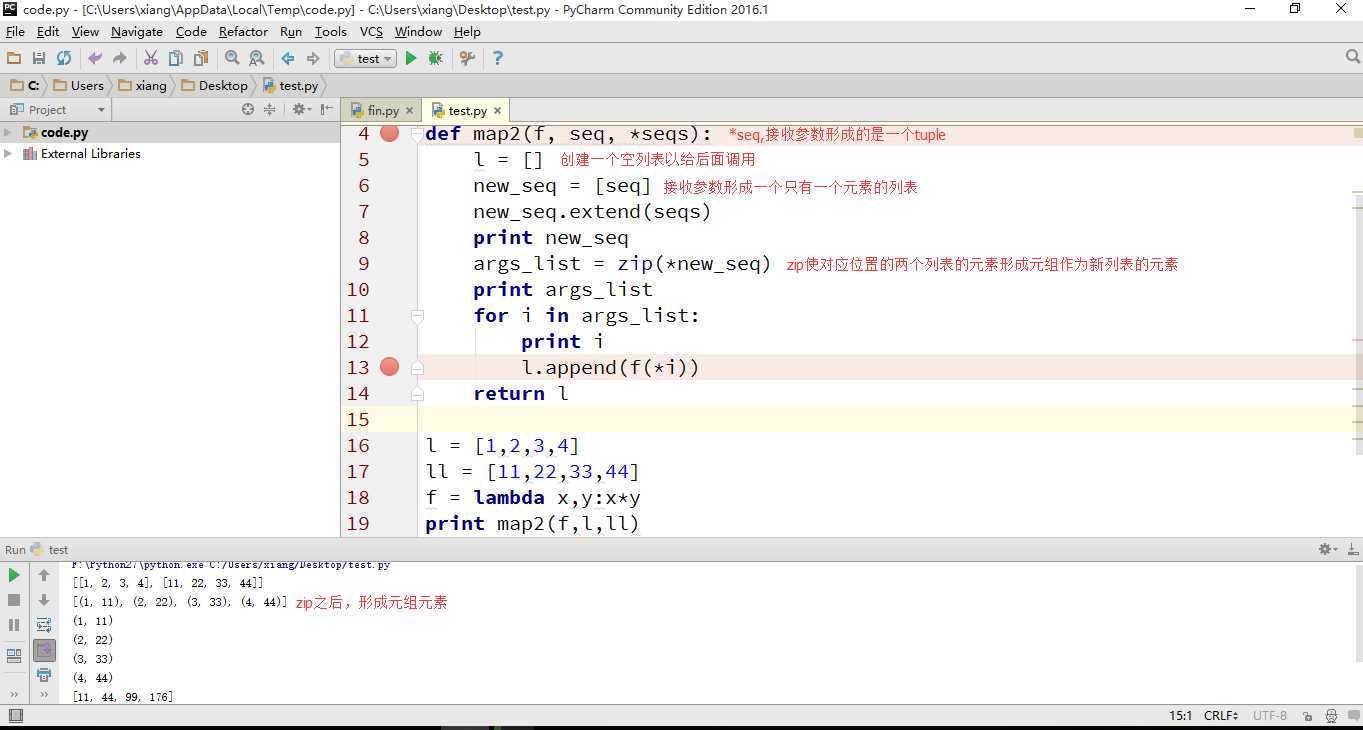The image size is (1363, 730).
Task: Click the Undo toolbar icon
Action: [95, 59]
